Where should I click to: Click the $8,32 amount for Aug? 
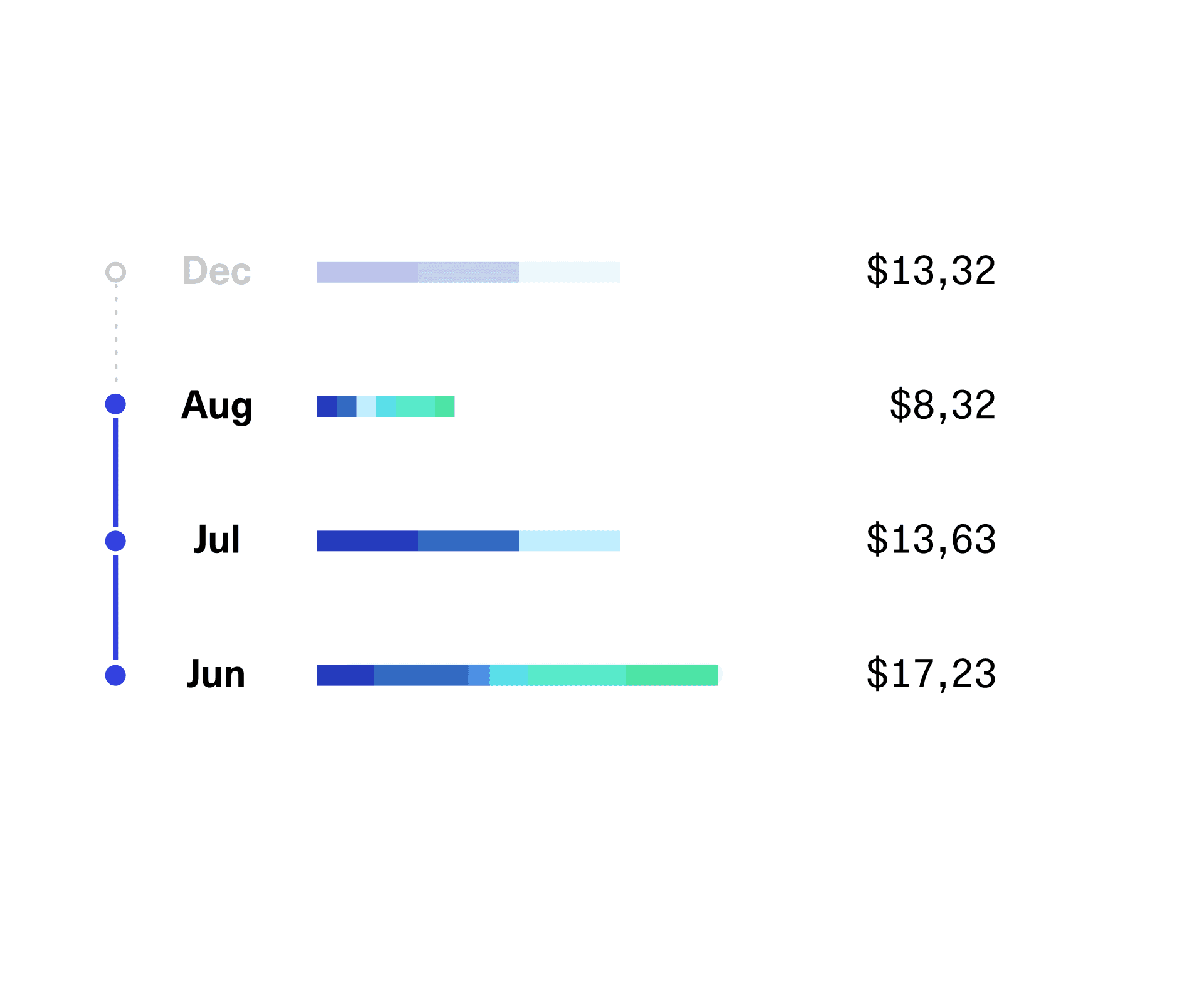point(943,405)
